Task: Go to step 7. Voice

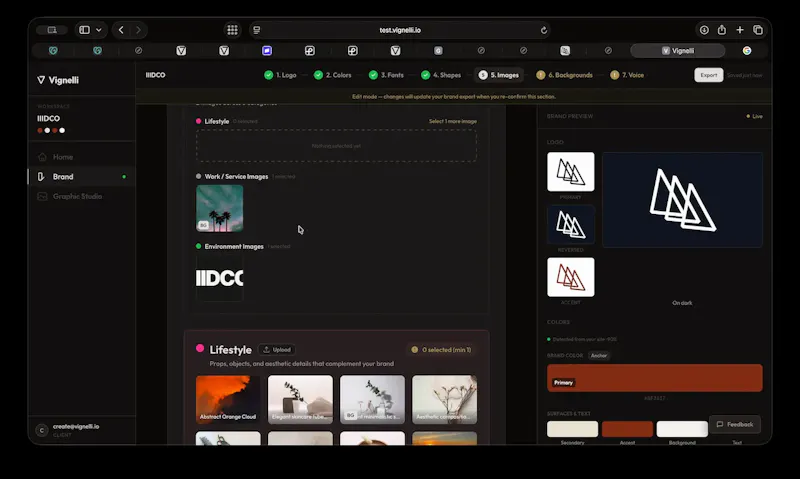Action: (627, 75)
